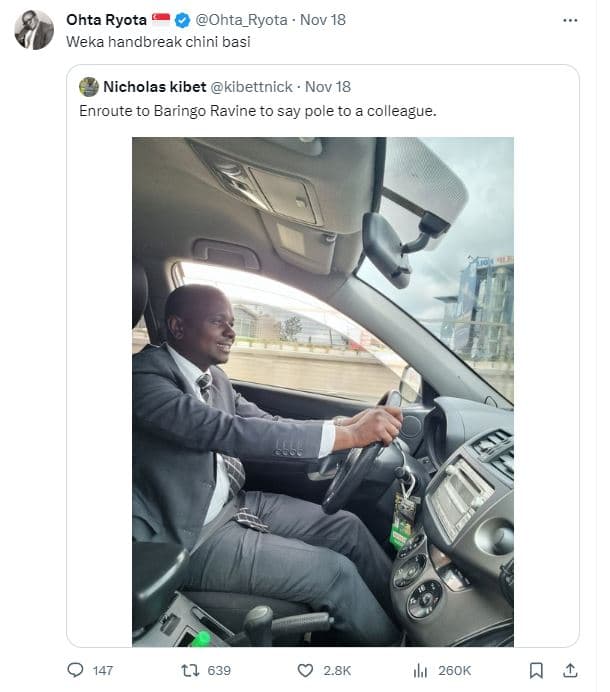Repost this tweet using retweet icon

189,670
